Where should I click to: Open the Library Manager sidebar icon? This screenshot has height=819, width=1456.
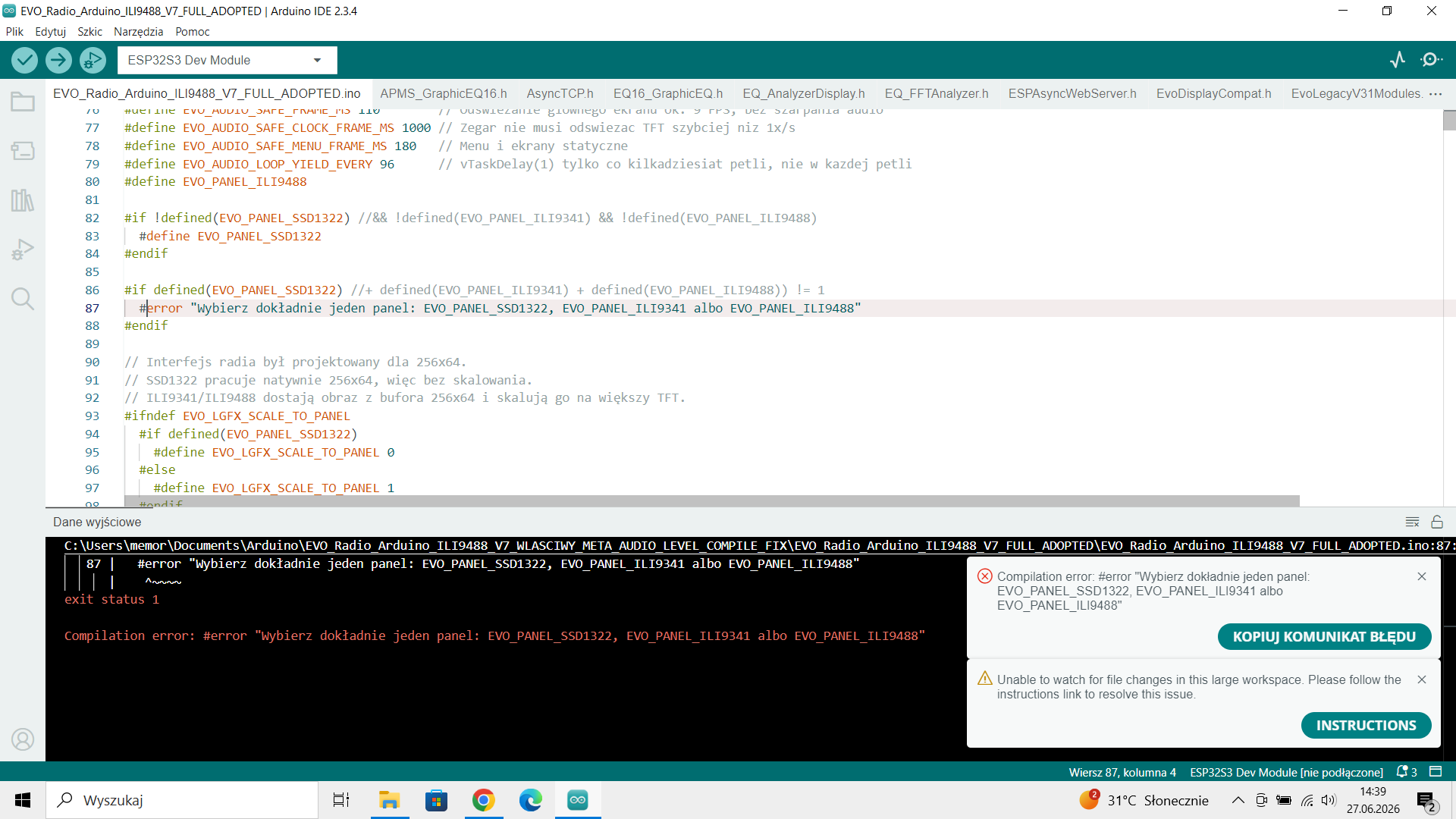click(x=23, y=200)
